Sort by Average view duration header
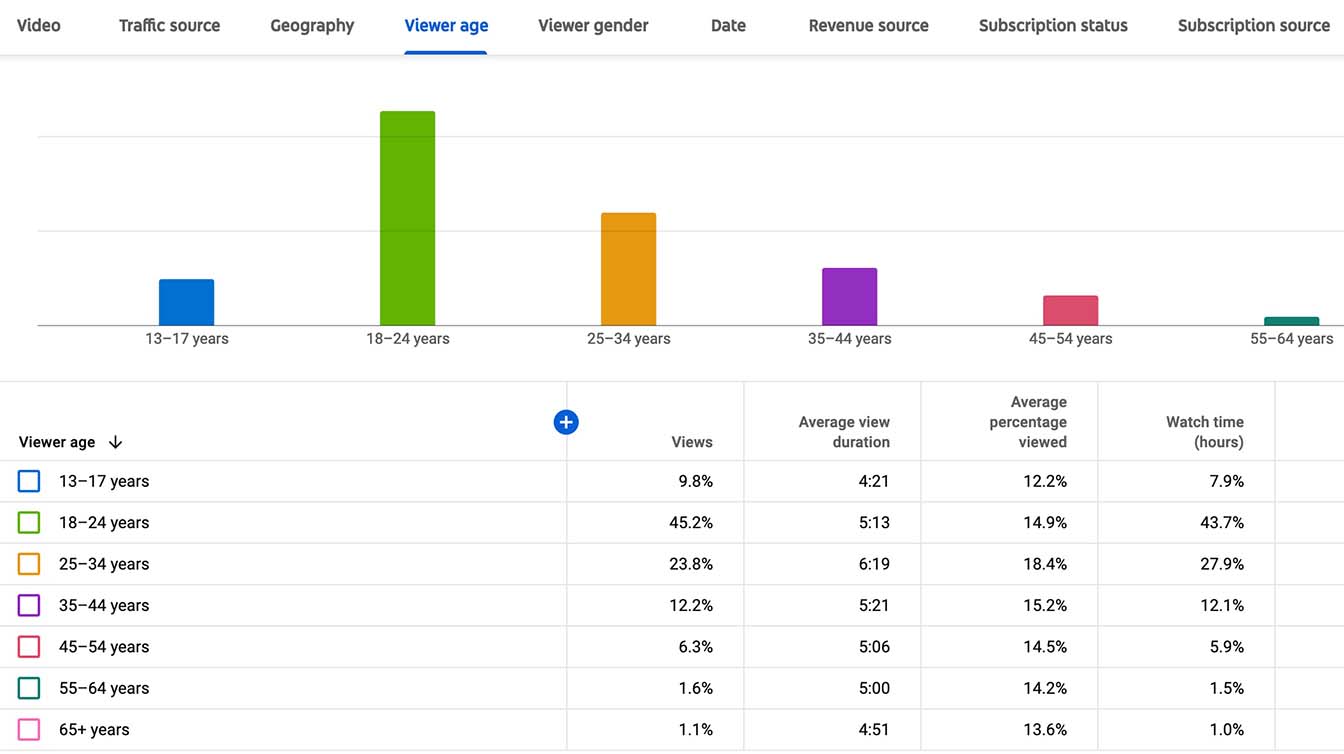The height and width of the screenshot is (754, 1344). coord(844,432)
